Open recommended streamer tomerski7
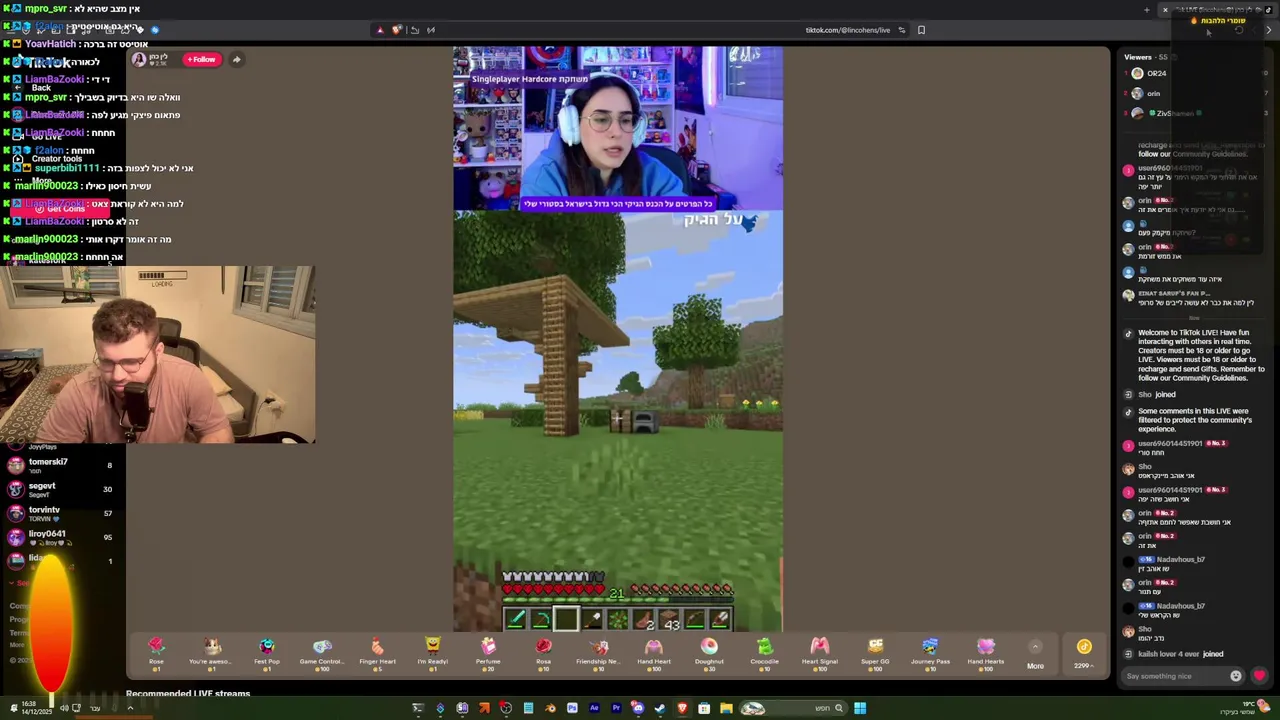The height and width of the screenshot is (720, 1280). coord(60,465)
